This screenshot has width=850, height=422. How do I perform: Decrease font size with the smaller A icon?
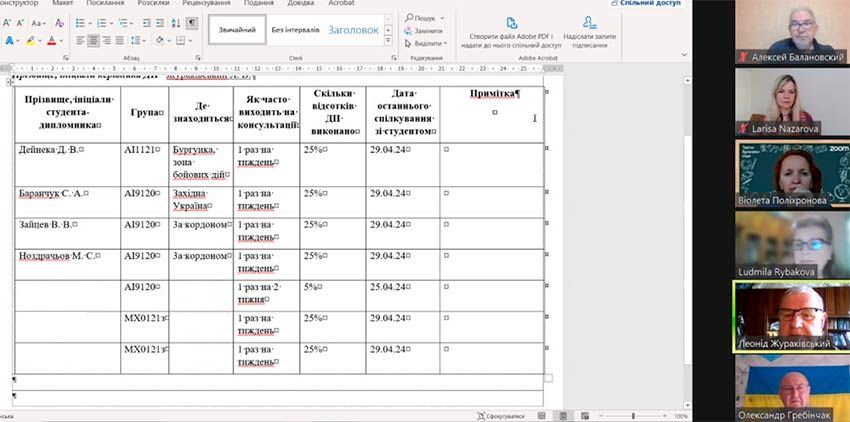click(x=20, y=23)
